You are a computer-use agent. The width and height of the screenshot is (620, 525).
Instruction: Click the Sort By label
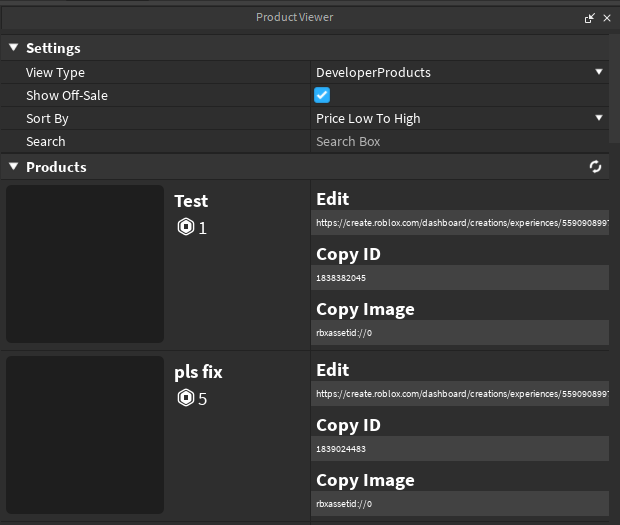pyautogui.click(x=47, y=119)
